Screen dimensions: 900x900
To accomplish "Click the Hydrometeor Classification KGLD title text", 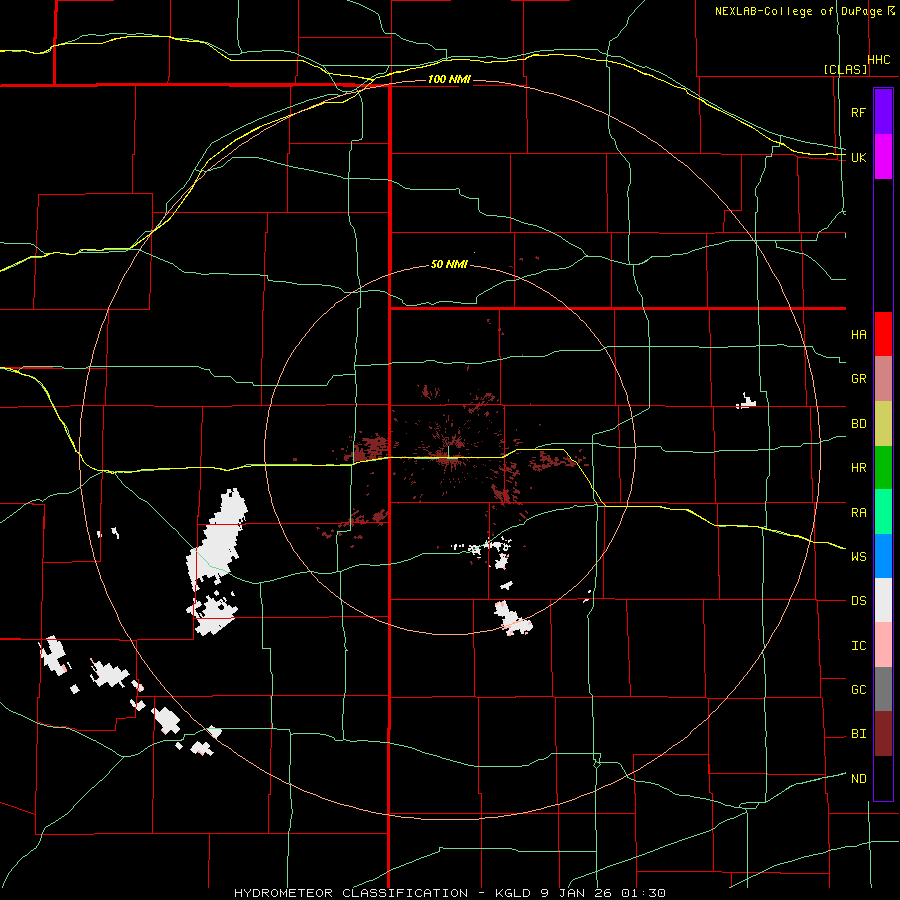I will coord(449,893).
